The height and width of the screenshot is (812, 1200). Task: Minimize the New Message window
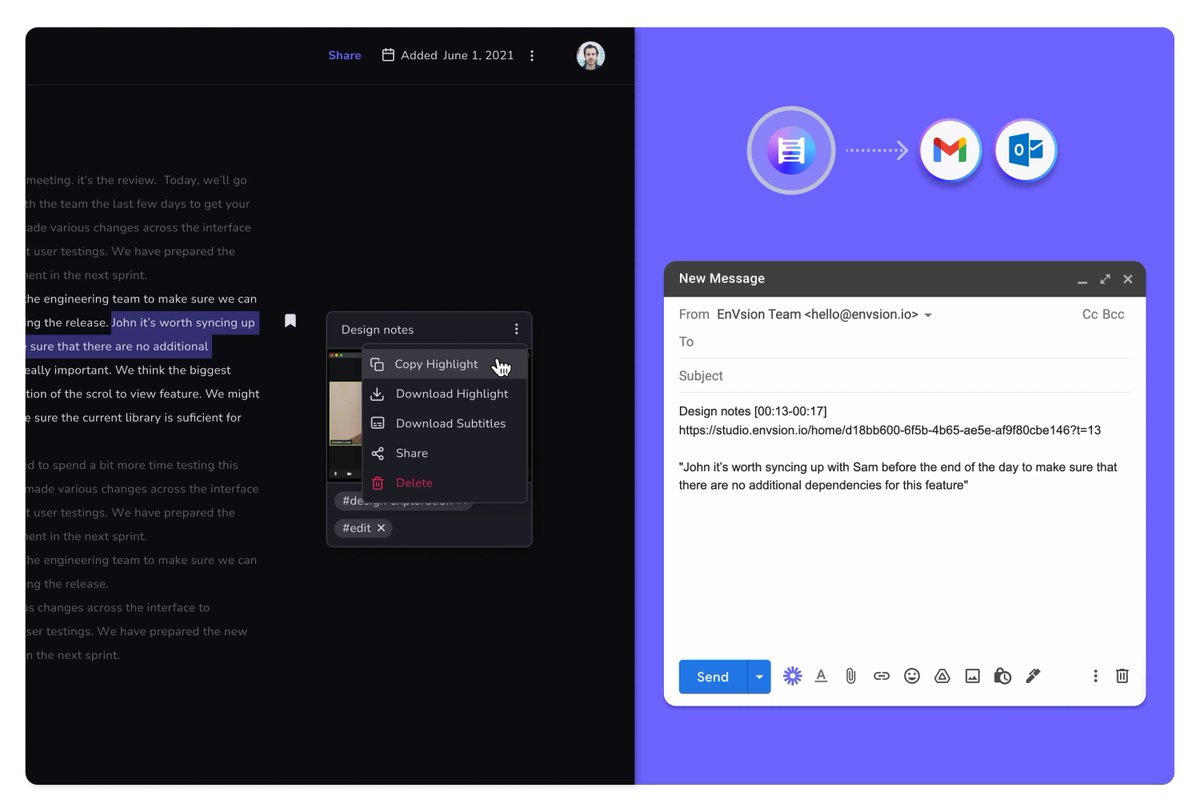pos(1082,282)
